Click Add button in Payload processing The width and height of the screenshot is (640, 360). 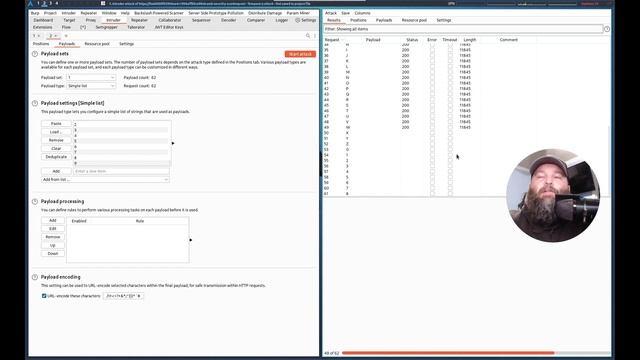click(x=53, y=220)
